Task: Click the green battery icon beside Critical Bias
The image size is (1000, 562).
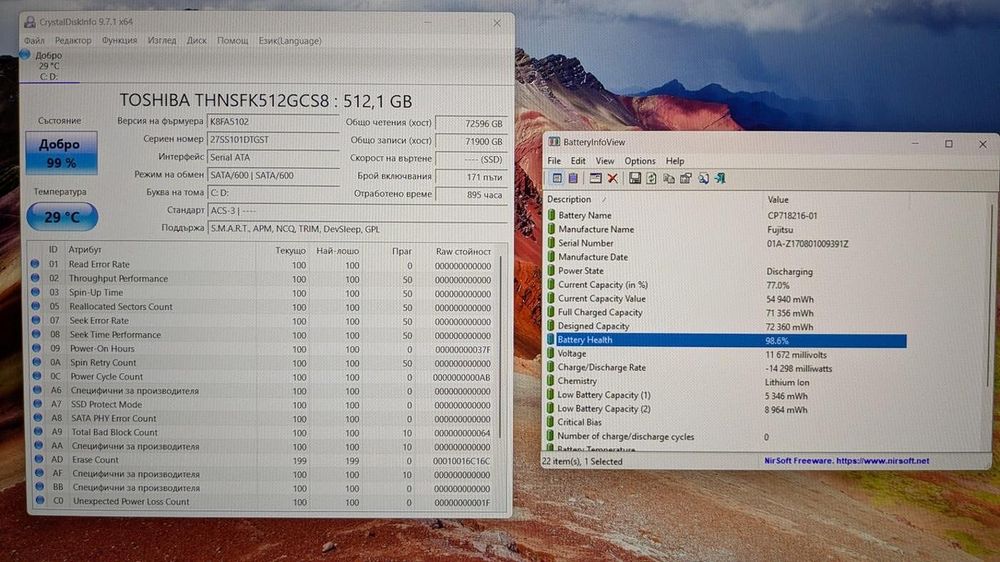Action: (550, 422)
